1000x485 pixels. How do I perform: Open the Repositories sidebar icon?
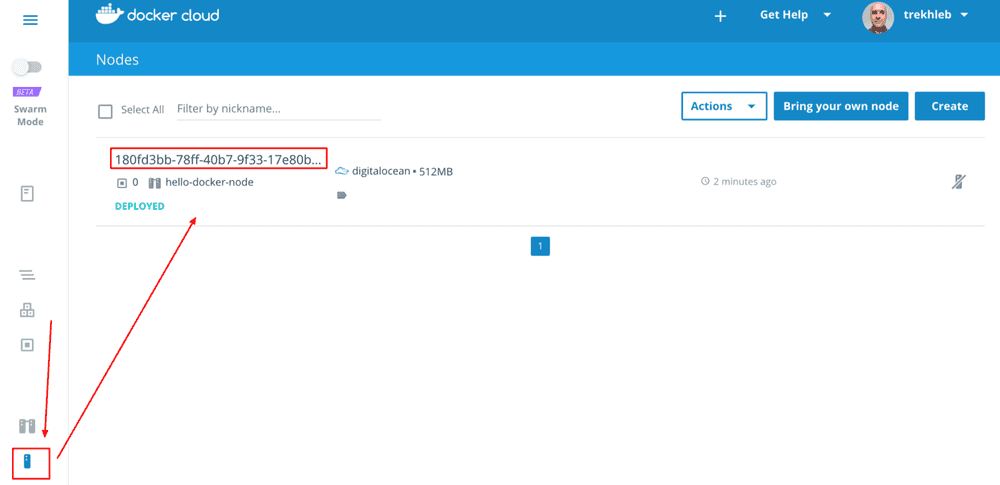coord(27,194)
